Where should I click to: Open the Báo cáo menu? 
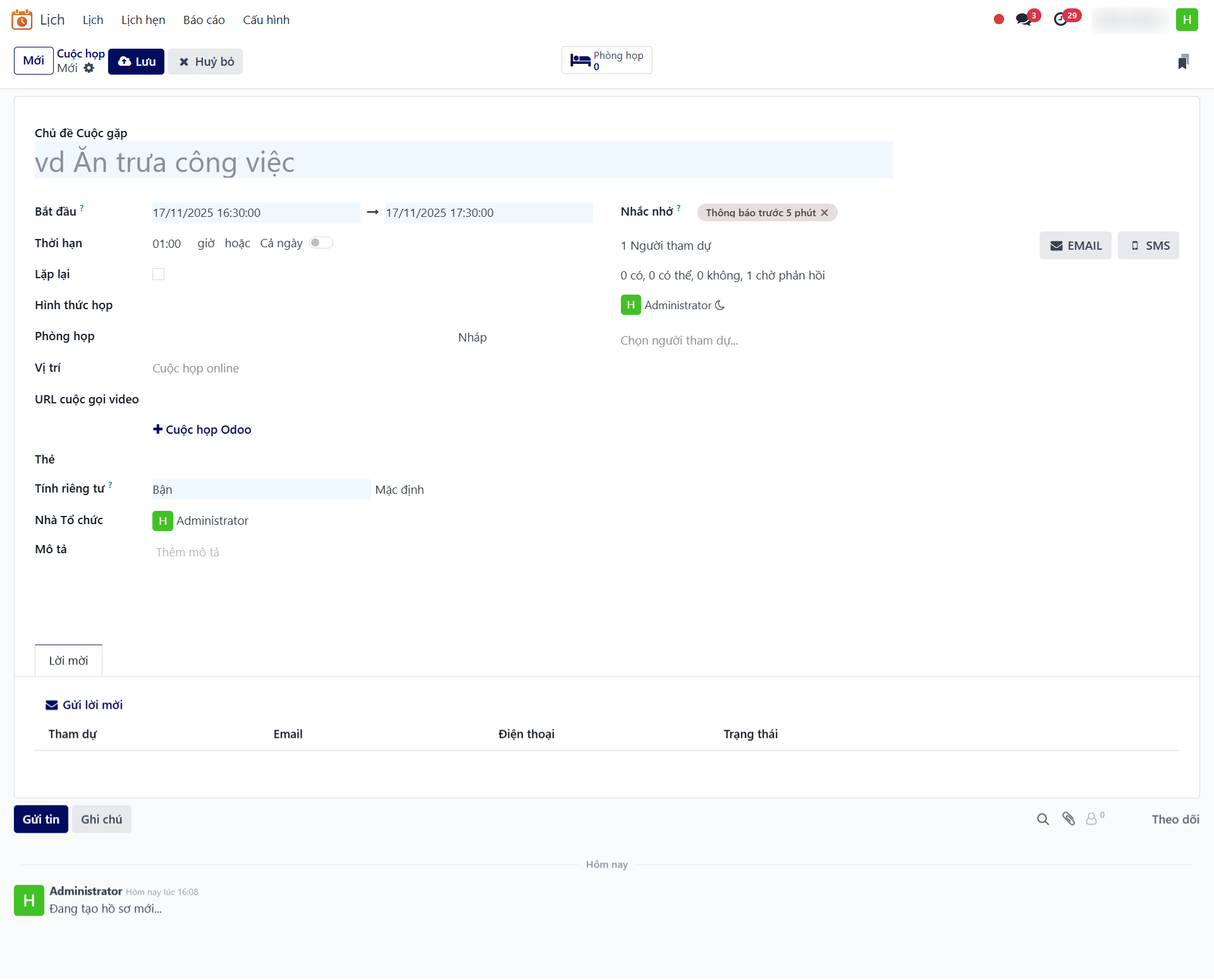(204, 20)
